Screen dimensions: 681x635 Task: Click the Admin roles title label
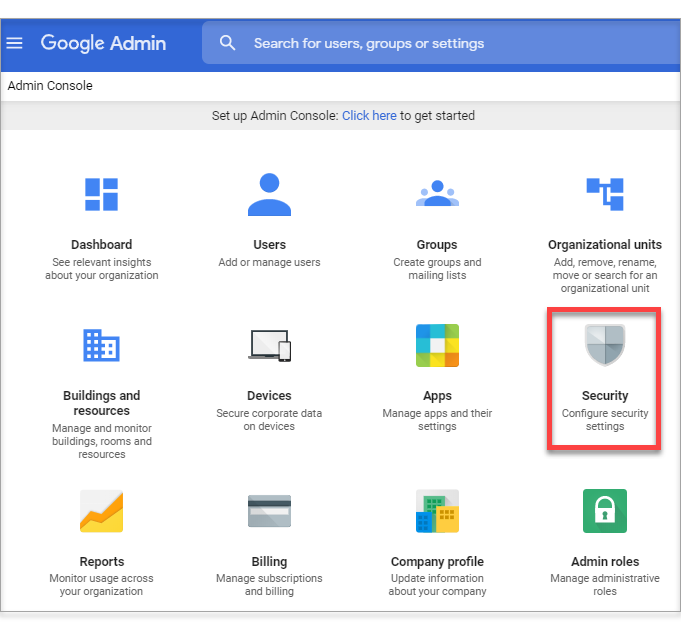click(x=605, y=562)
